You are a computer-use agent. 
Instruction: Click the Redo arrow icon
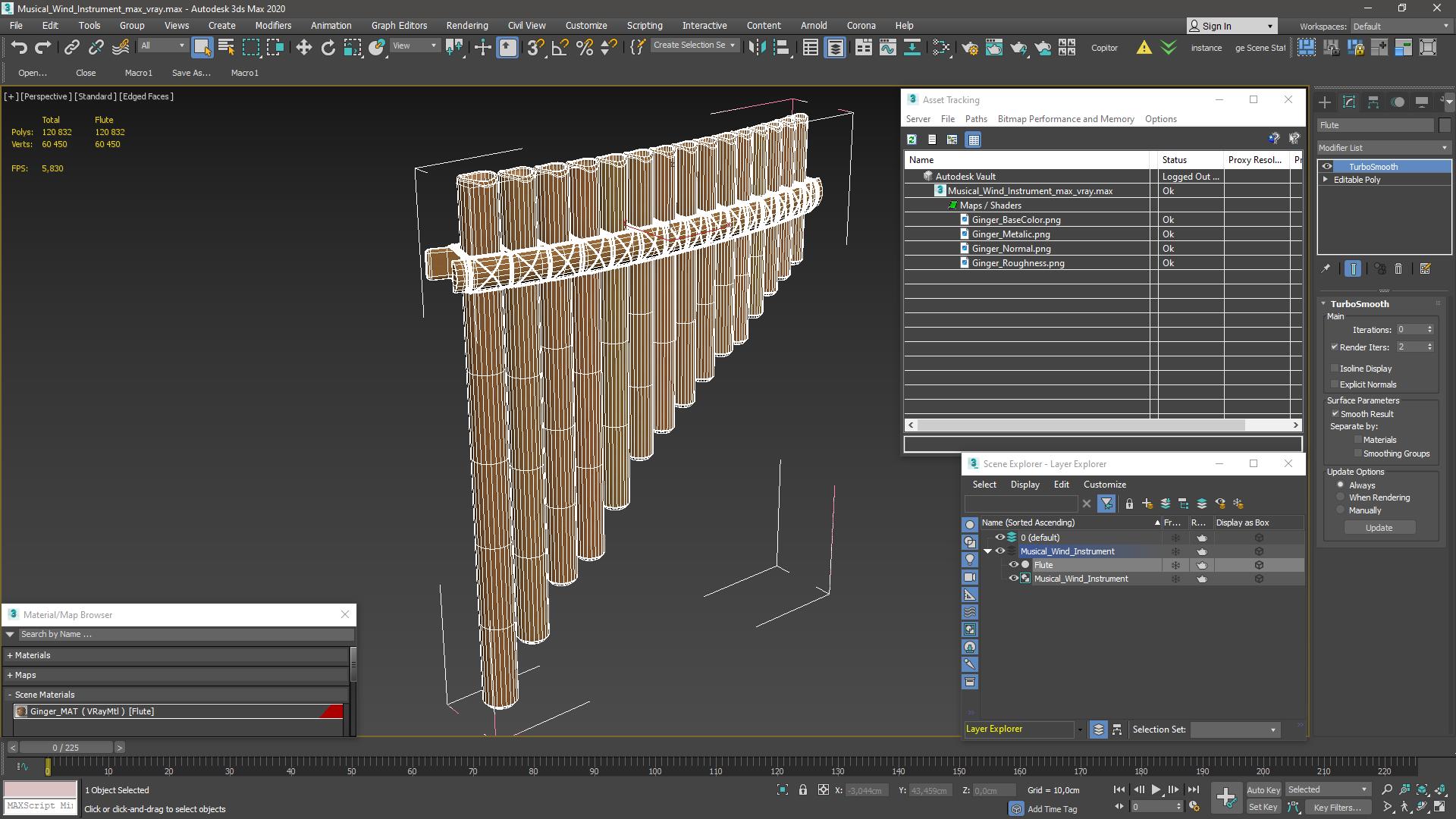(x=43, y=47)
